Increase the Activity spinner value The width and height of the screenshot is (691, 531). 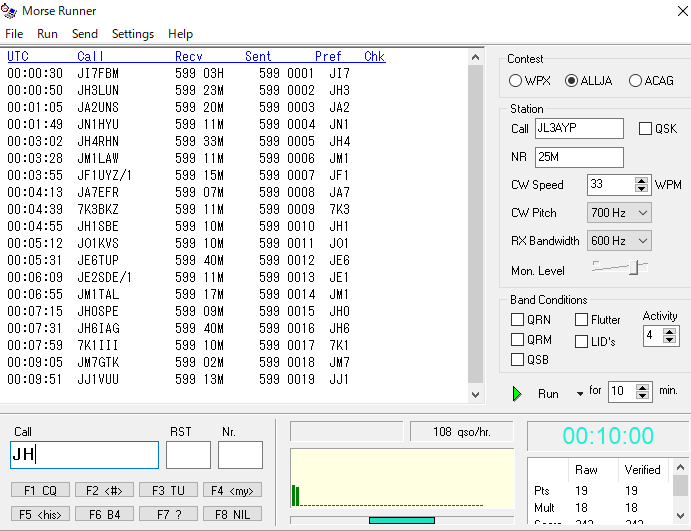(x=669, y=332)
